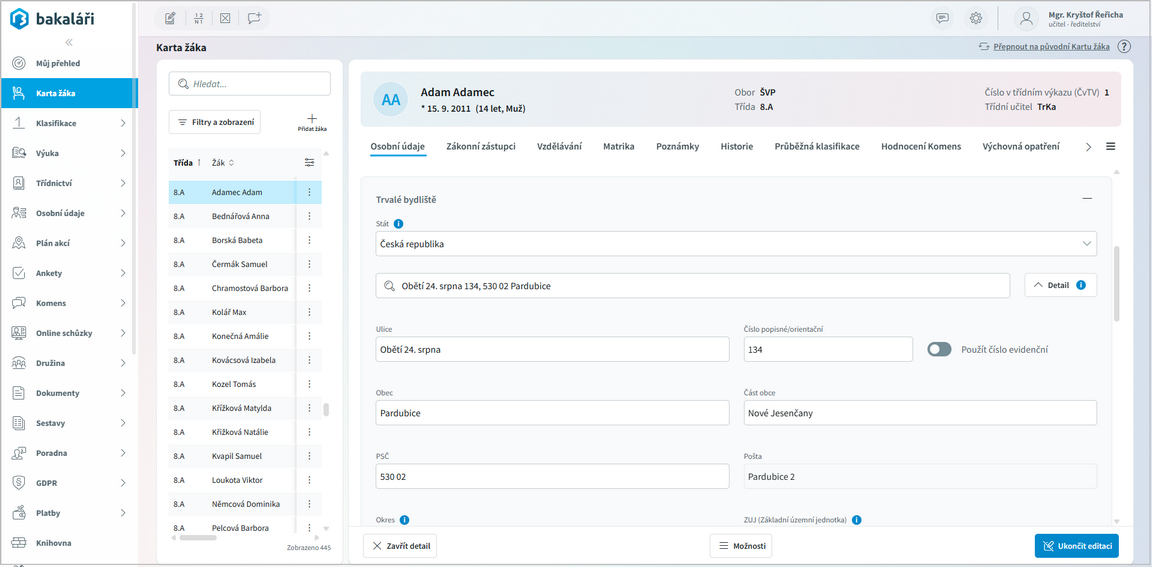Open the Matrika tab
Viewport: 1152px width, 567px height.
[618, 147]
